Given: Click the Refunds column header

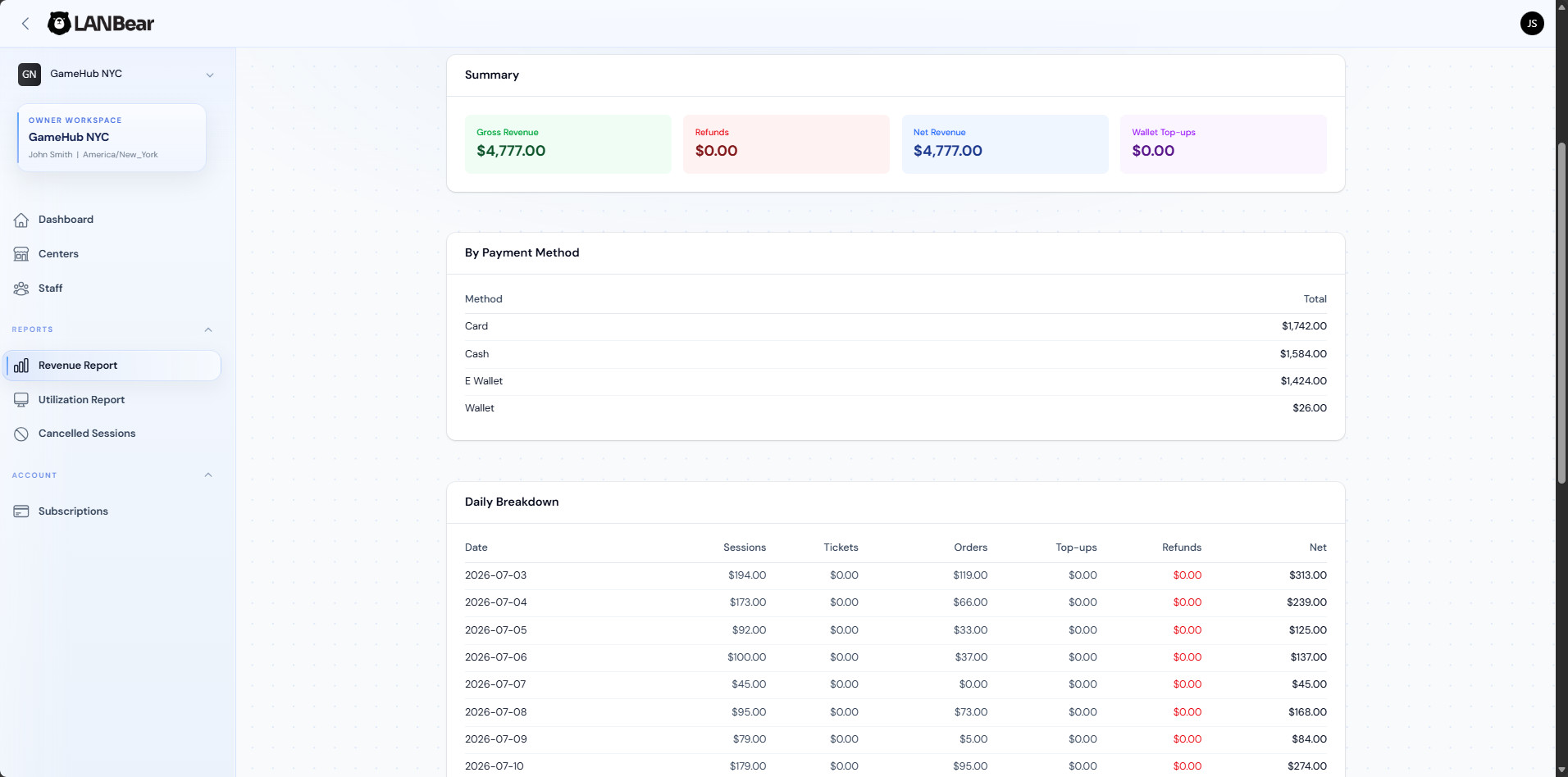Looking at the screenshot, I should pyautogui.click(x=1181, y=548).
